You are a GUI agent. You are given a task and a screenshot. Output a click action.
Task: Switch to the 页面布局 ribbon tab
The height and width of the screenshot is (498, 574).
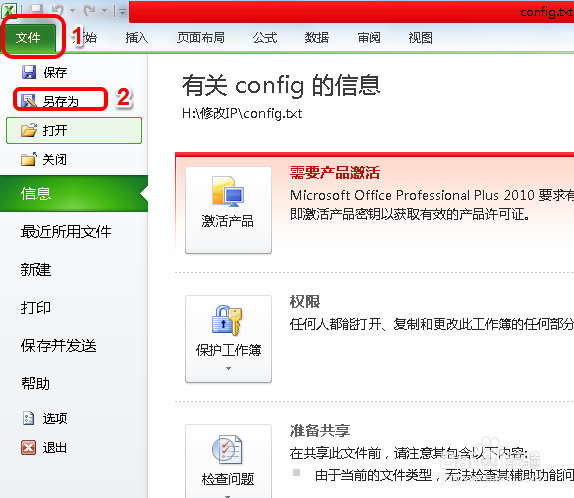(201, 37)
